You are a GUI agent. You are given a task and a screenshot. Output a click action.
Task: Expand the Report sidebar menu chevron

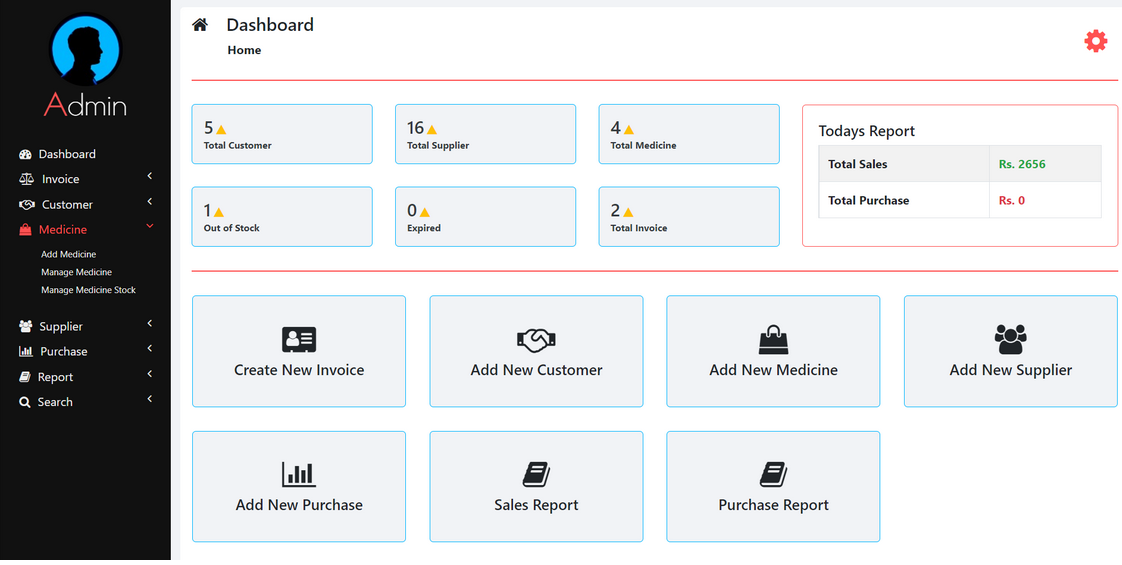(150, 374)
